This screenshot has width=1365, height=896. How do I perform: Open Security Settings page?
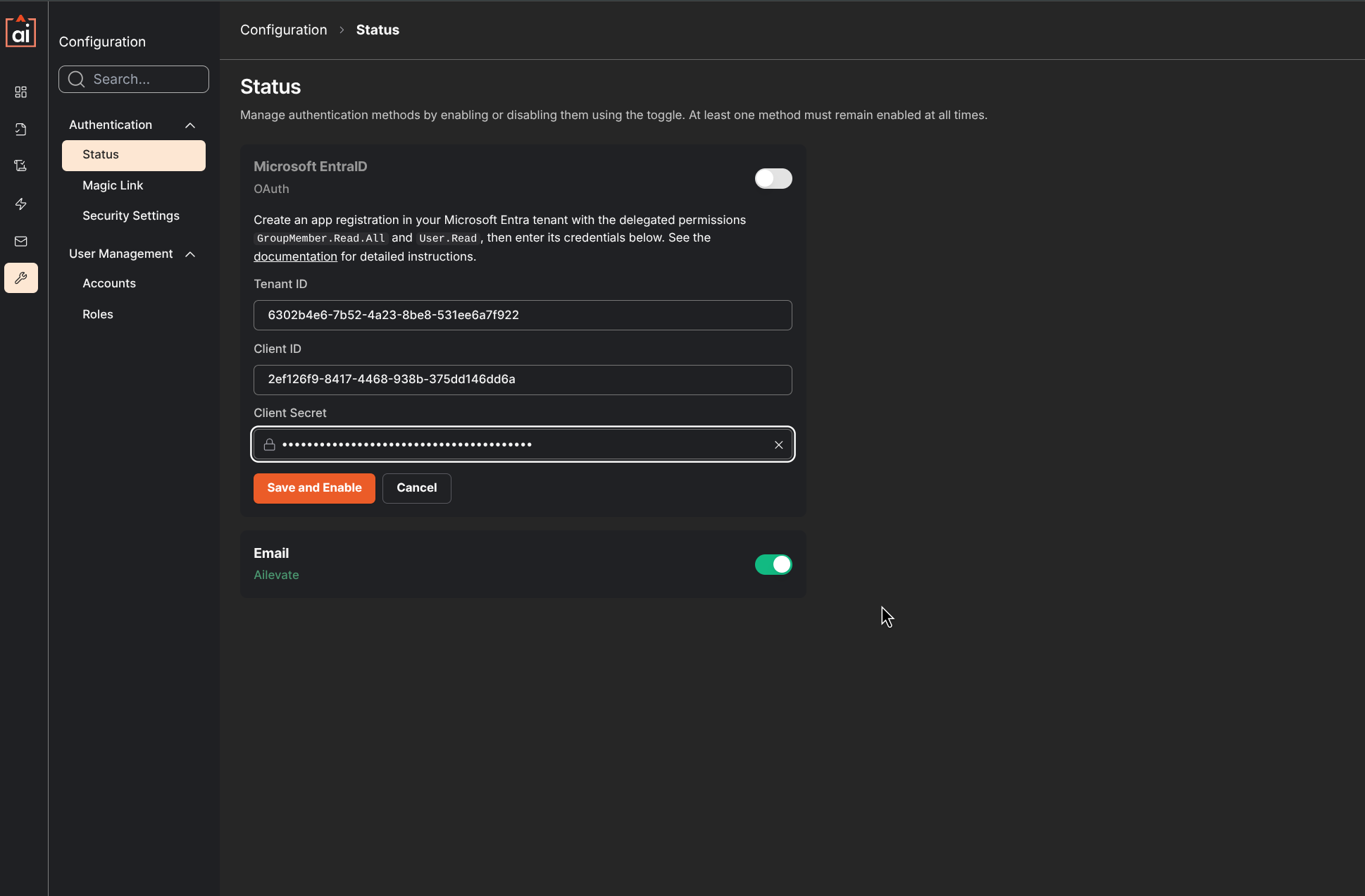tap(131, 216)
